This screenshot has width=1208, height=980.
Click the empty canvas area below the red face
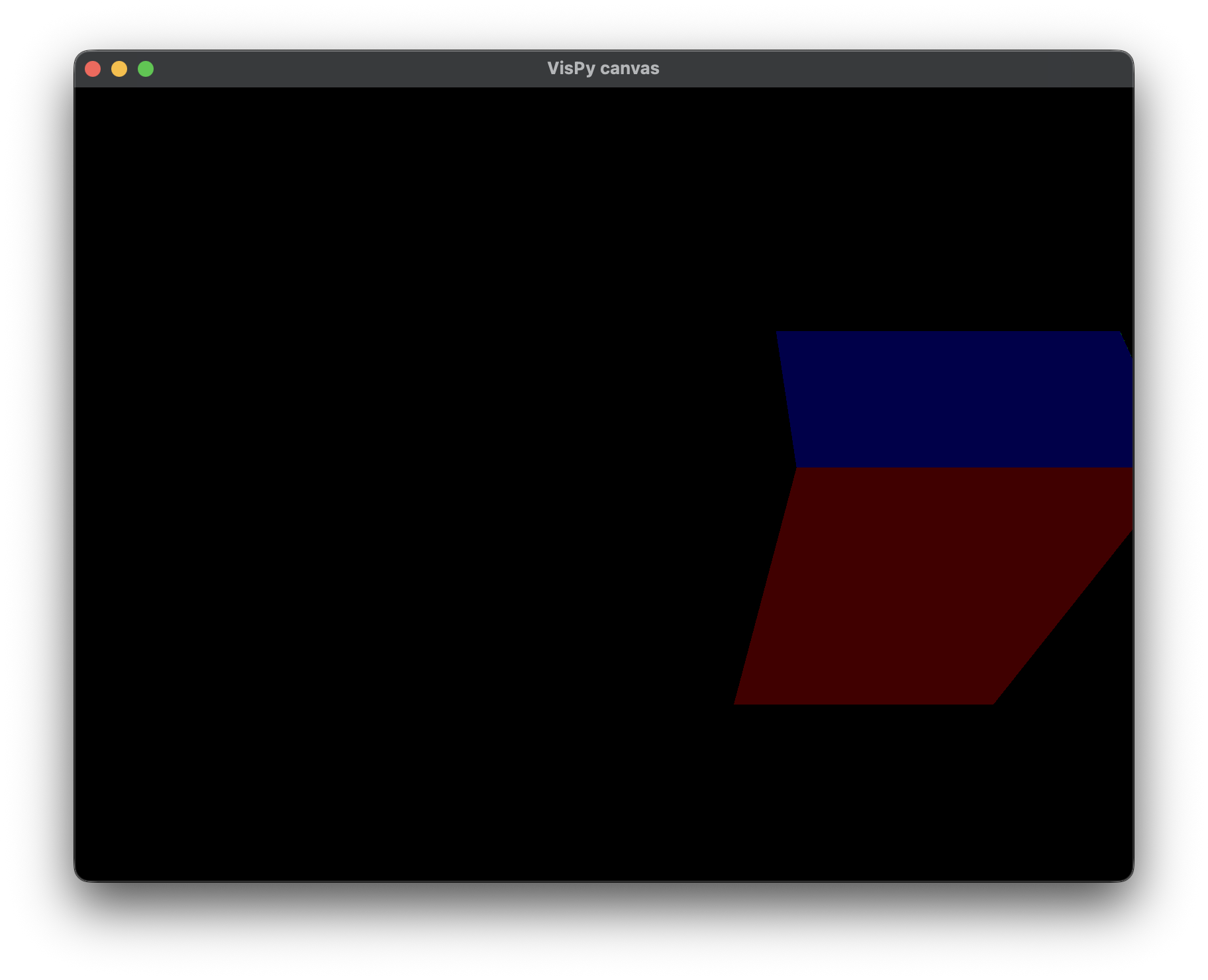click(x=861, y=795)
